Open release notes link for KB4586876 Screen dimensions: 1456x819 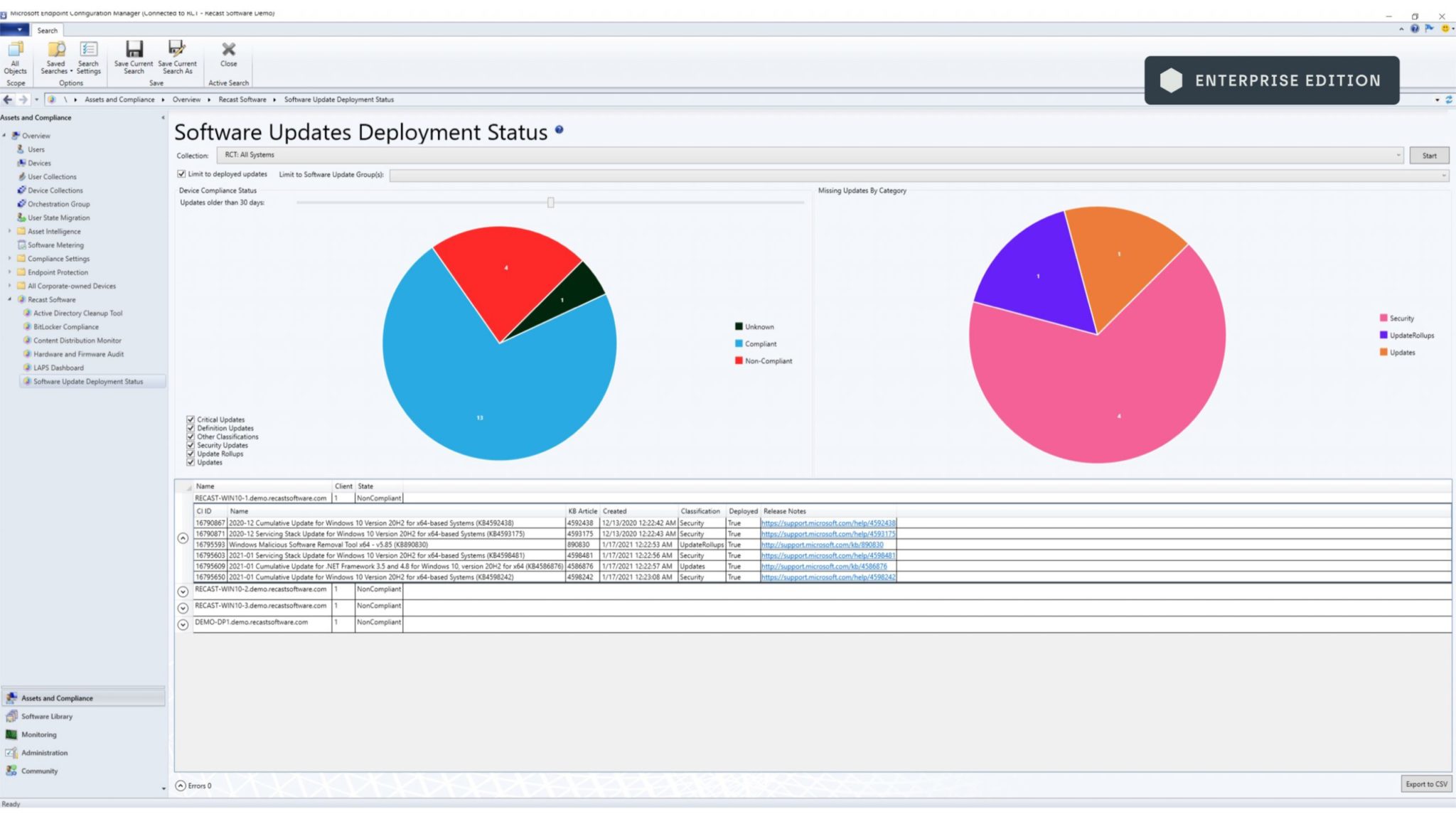tap(824, 567)
